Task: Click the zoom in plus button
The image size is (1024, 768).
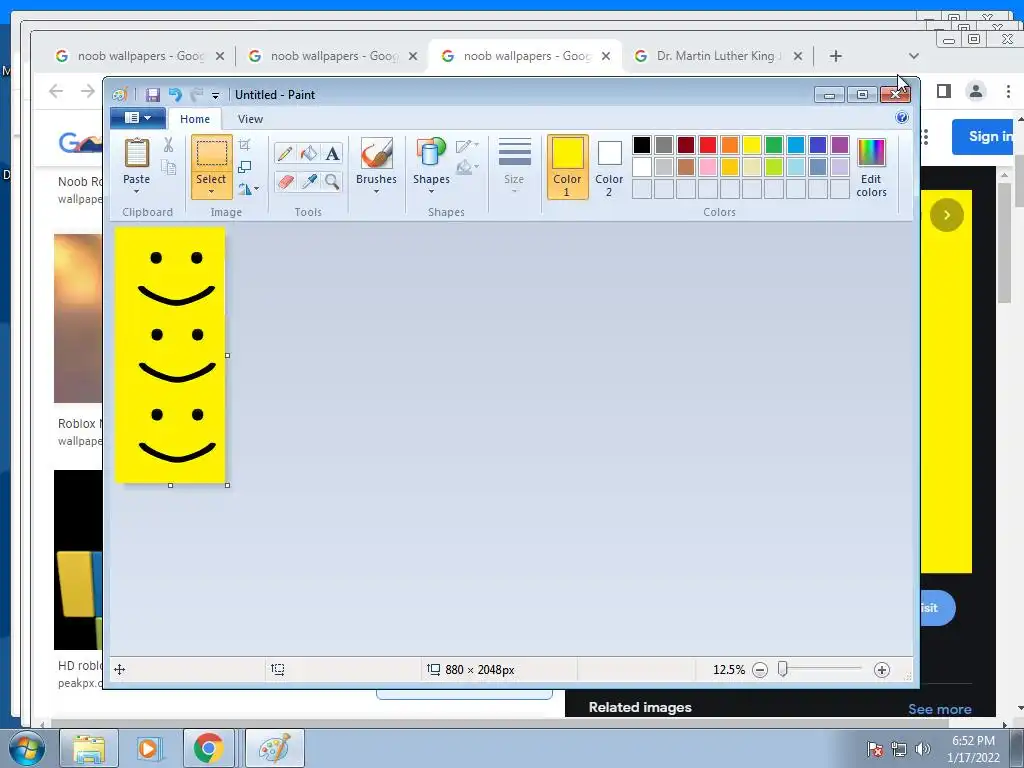Action: [x=882, y=670]
